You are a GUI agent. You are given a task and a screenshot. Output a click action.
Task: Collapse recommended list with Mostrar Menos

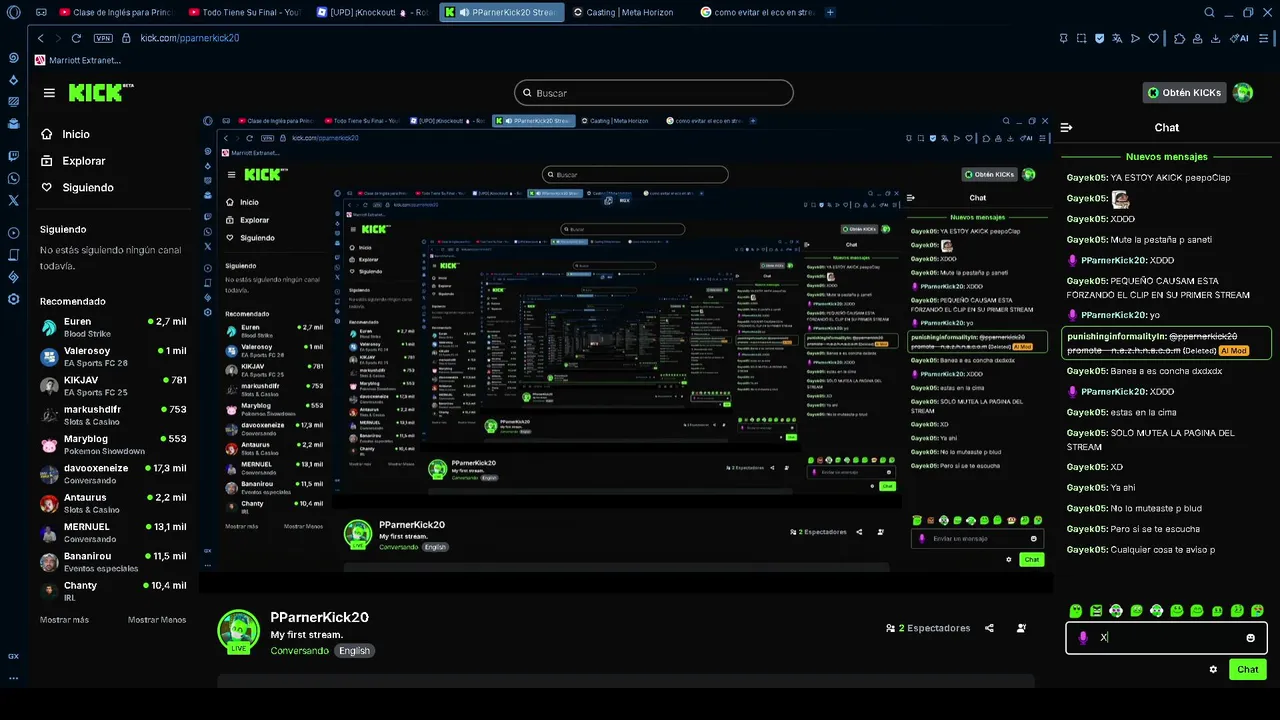tap(157, 620)
